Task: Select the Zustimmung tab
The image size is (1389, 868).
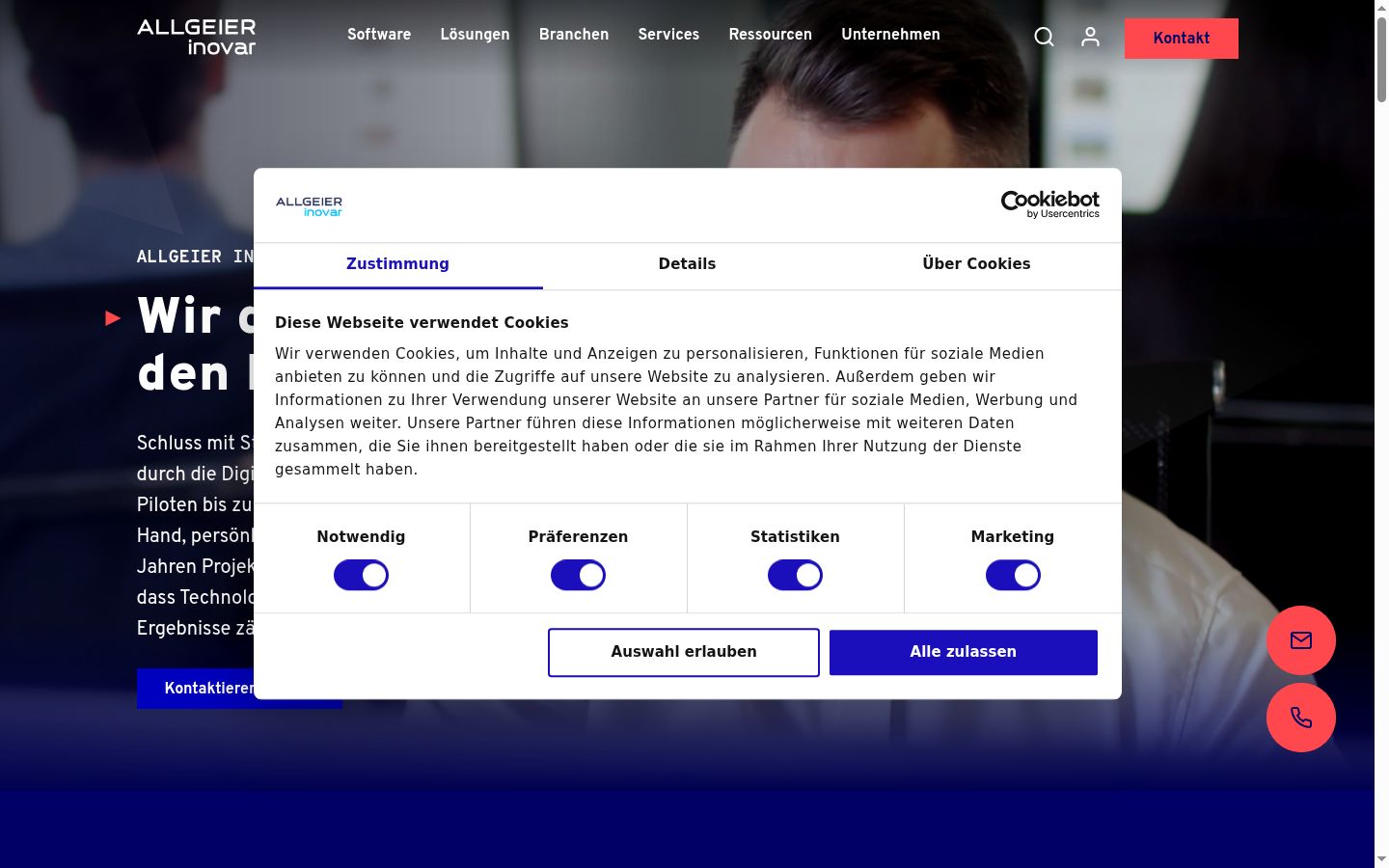Action: [398, 265]
